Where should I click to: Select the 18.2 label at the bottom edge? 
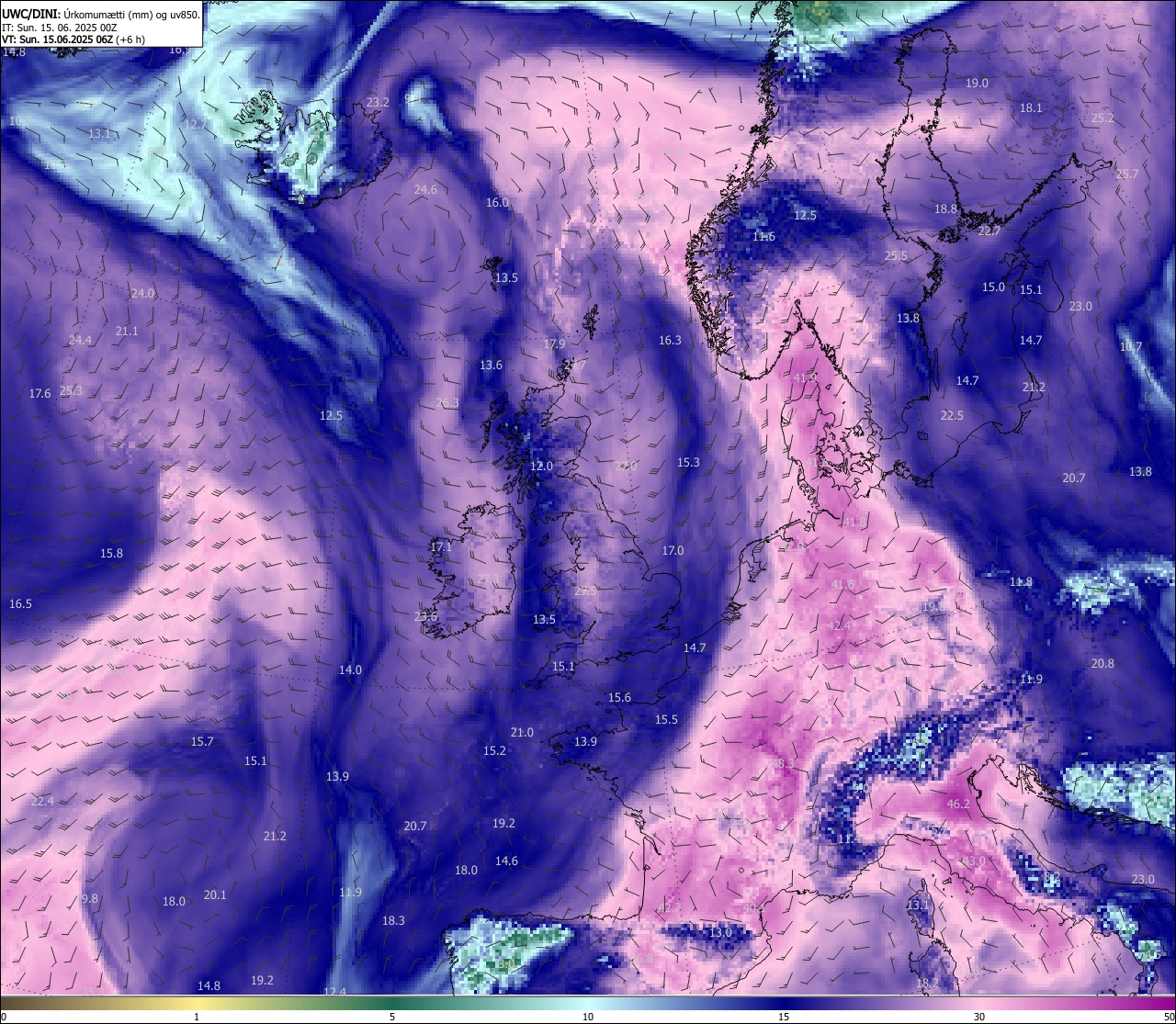pos(927,983)
